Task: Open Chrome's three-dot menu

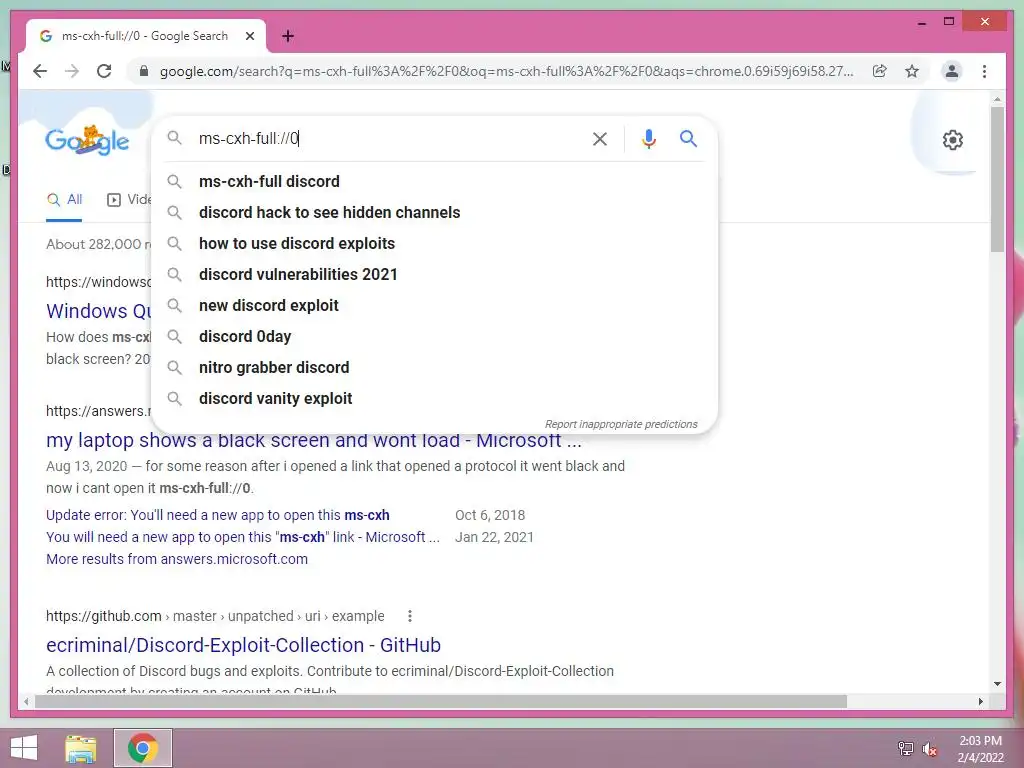Action: tap(984, 71)
